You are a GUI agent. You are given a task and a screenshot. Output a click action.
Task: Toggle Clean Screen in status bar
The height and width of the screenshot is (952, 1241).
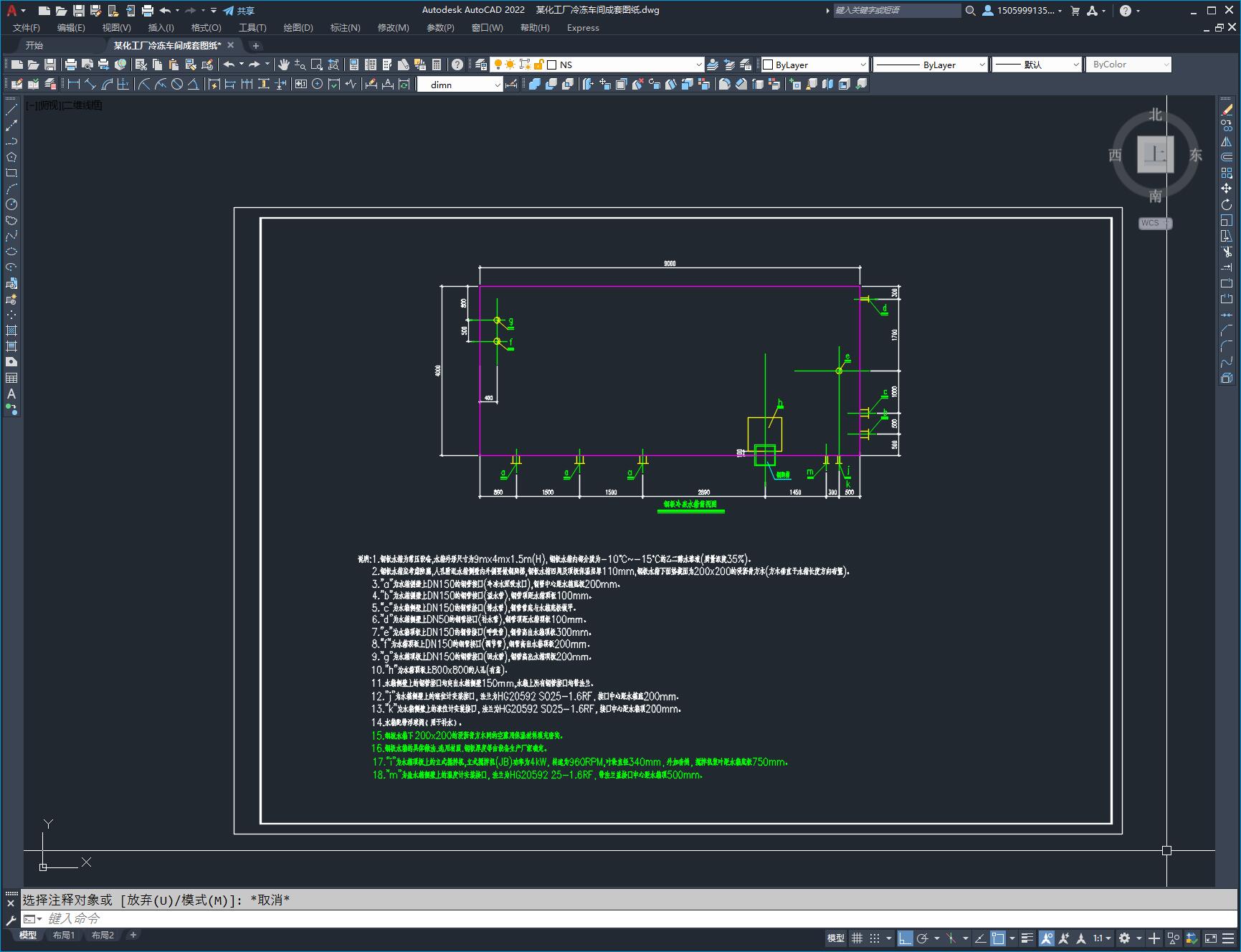click(1210, 938)
